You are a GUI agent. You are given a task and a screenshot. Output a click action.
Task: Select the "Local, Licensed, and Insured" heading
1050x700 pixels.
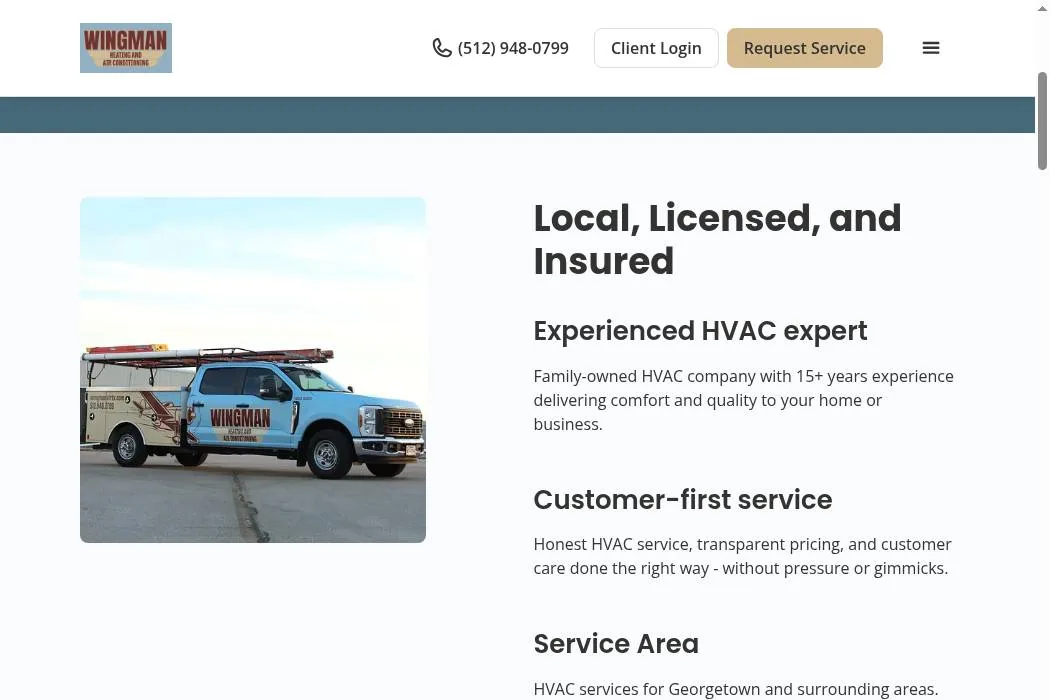click(x=717, y=239)
